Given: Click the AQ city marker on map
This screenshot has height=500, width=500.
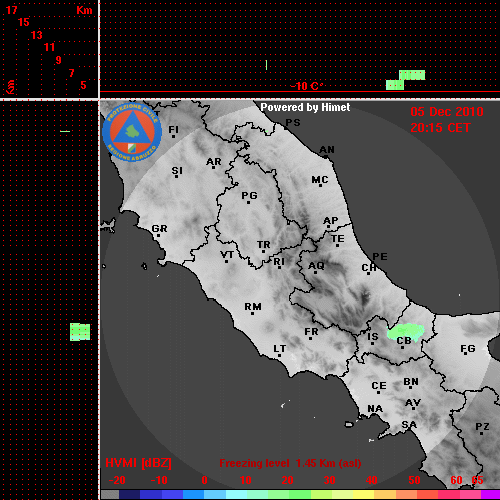Looking at the screenshot, I should pos(315,272).
